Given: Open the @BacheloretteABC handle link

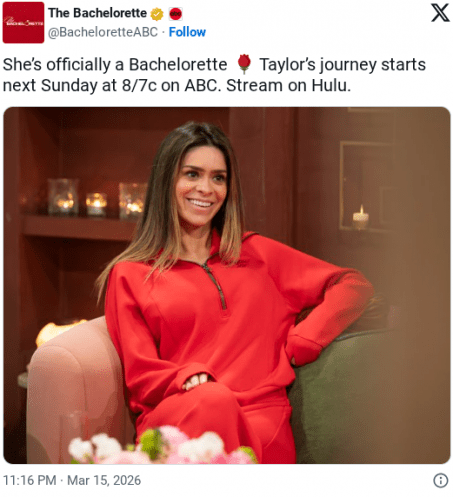Looking at the screenshot, I should coord(103,32).
